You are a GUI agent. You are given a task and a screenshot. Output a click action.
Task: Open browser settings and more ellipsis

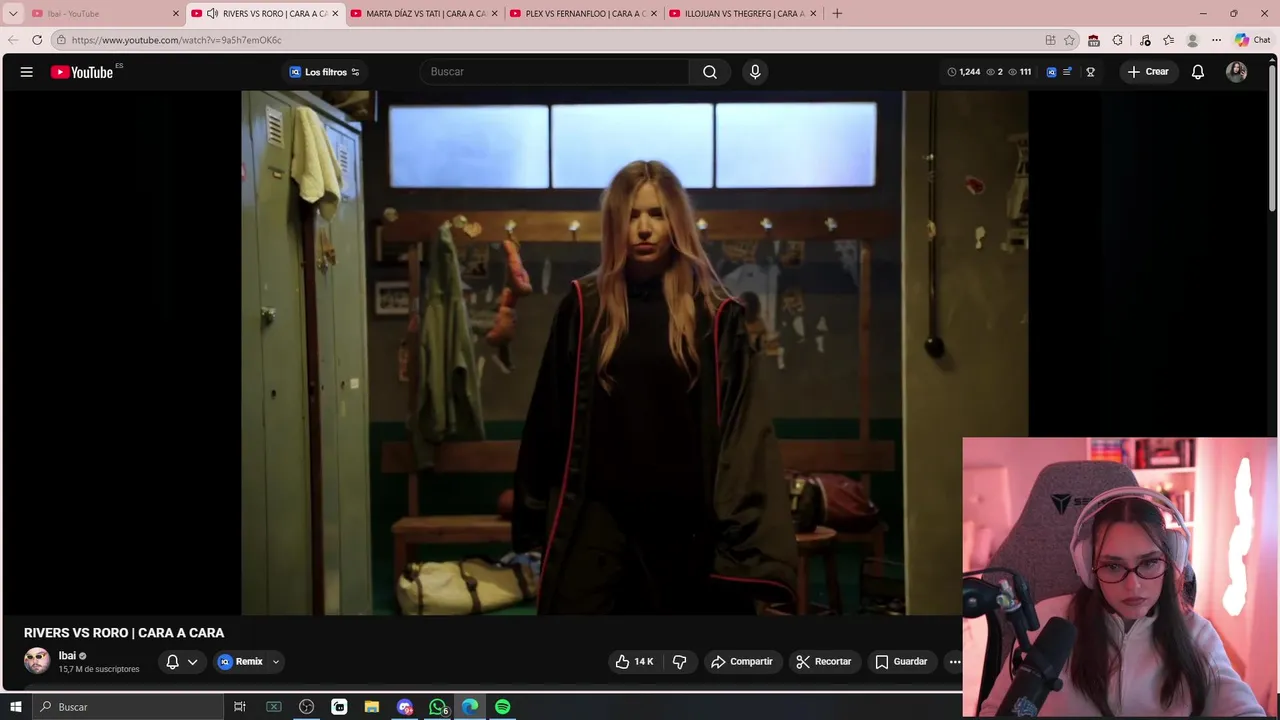click(x=1216, y=40)
